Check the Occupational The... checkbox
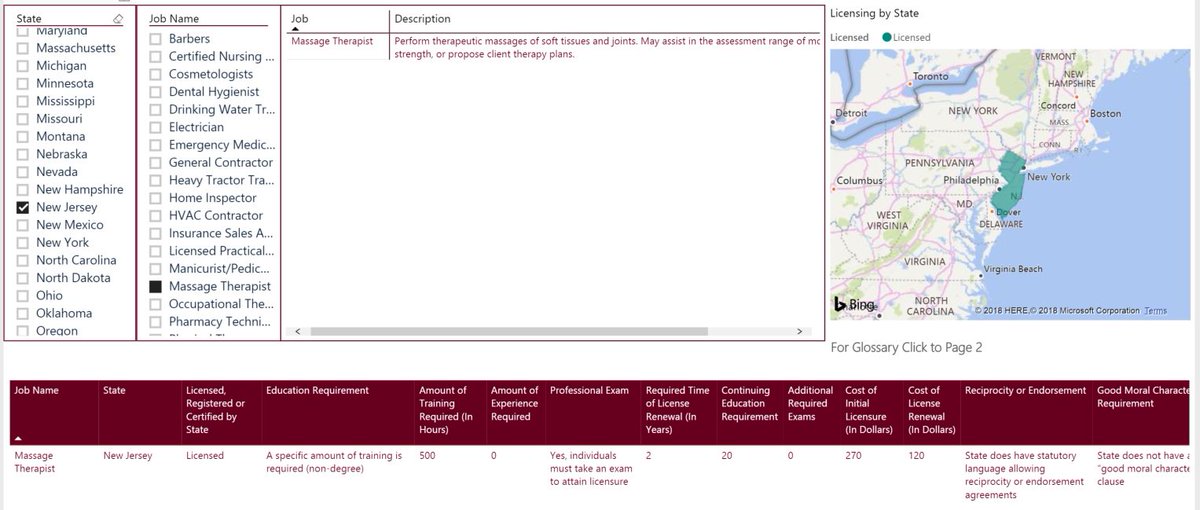 (x=155, y=304)
